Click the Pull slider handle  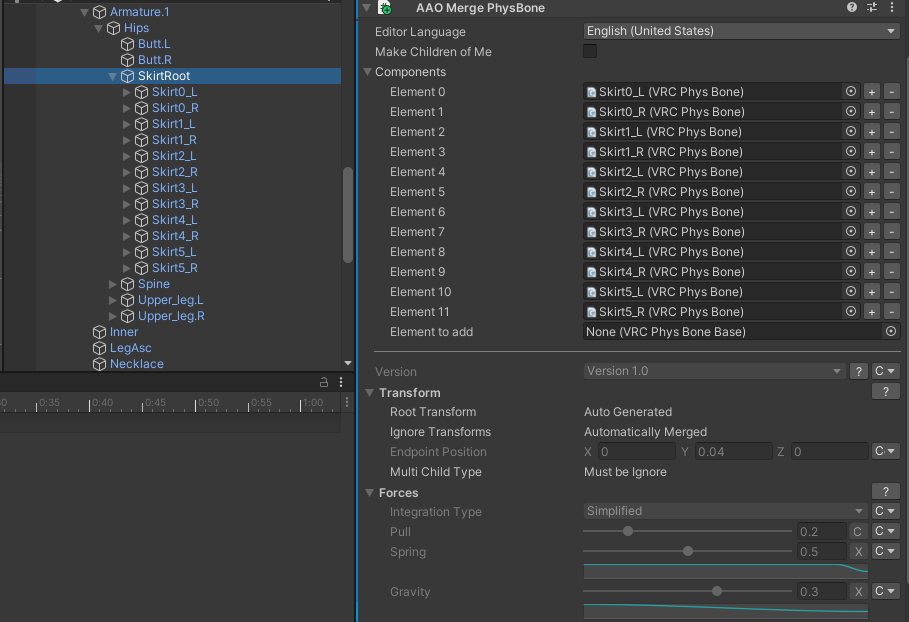(628, 532)
